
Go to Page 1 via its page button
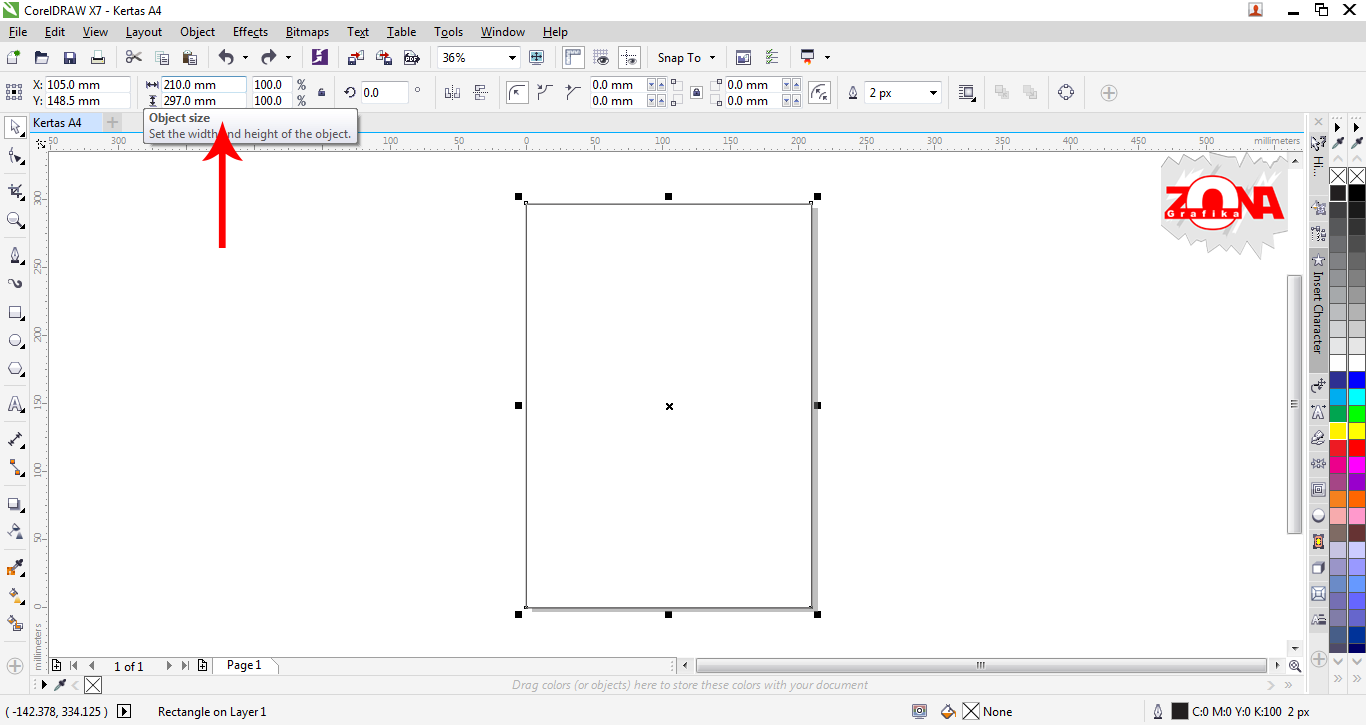click(x=243, y=664)
